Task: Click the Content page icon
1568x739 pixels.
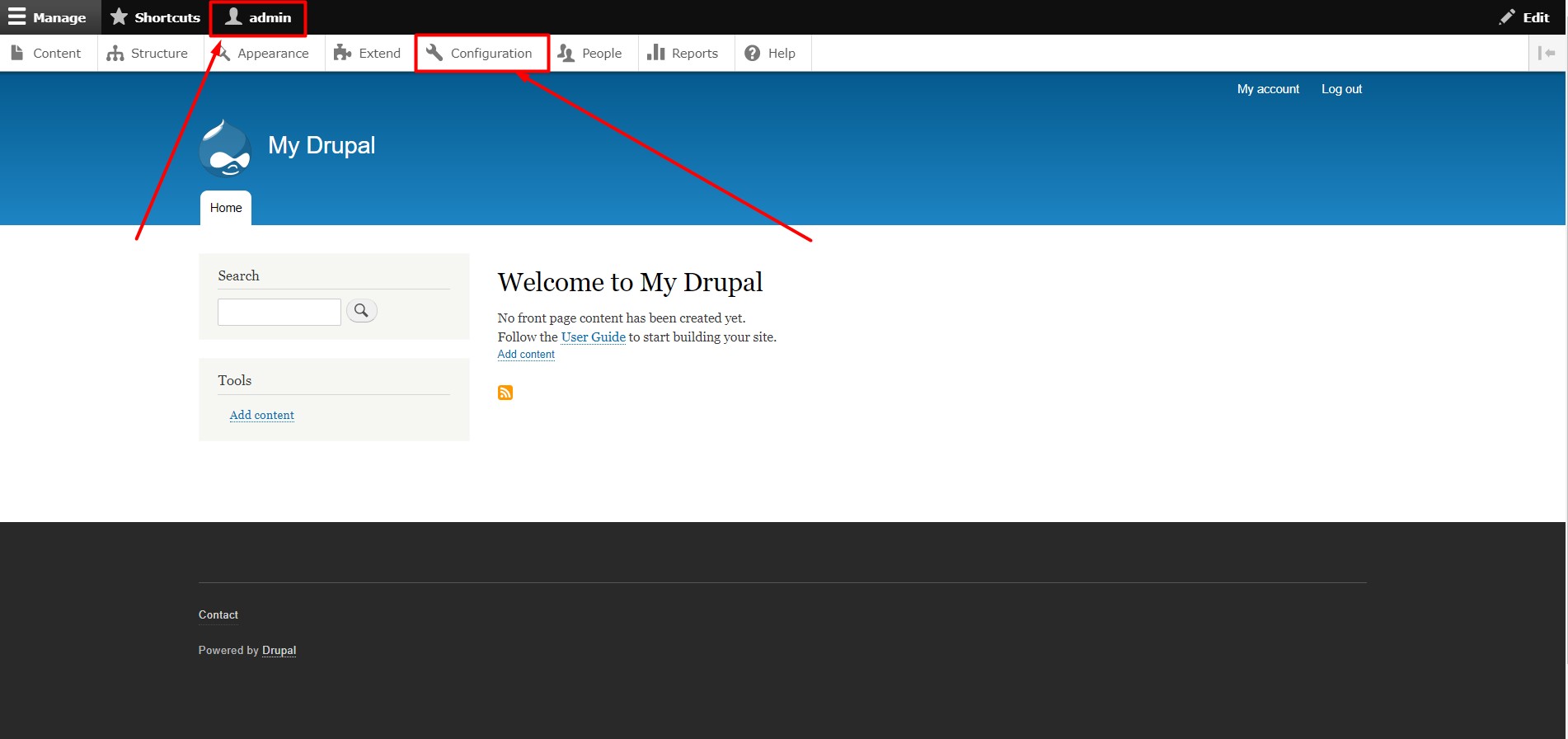Action: click(x=17, y=53)
